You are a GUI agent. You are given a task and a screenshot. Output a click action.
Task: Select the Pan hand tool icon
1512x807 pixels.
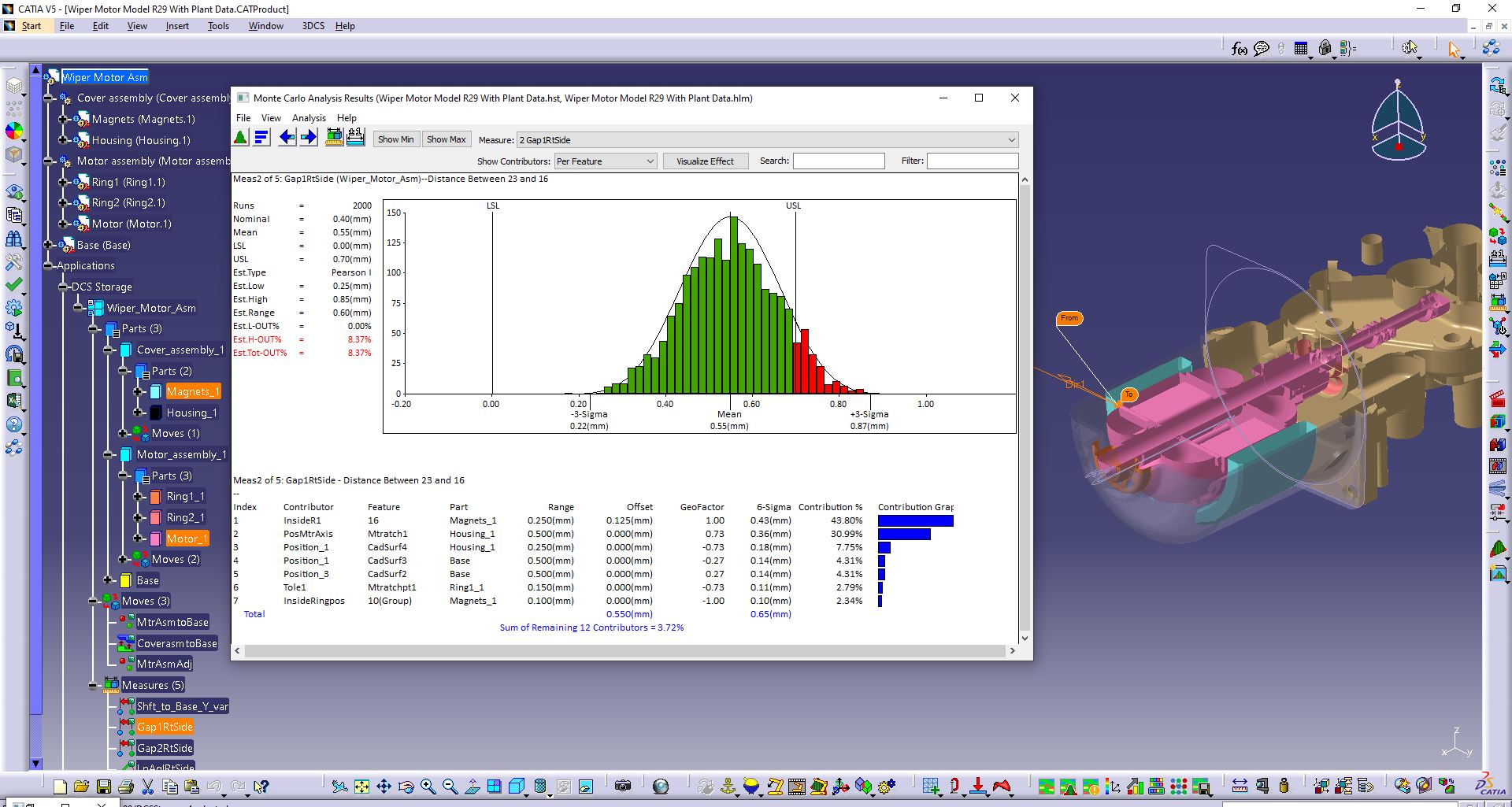[x=384, y=787]
